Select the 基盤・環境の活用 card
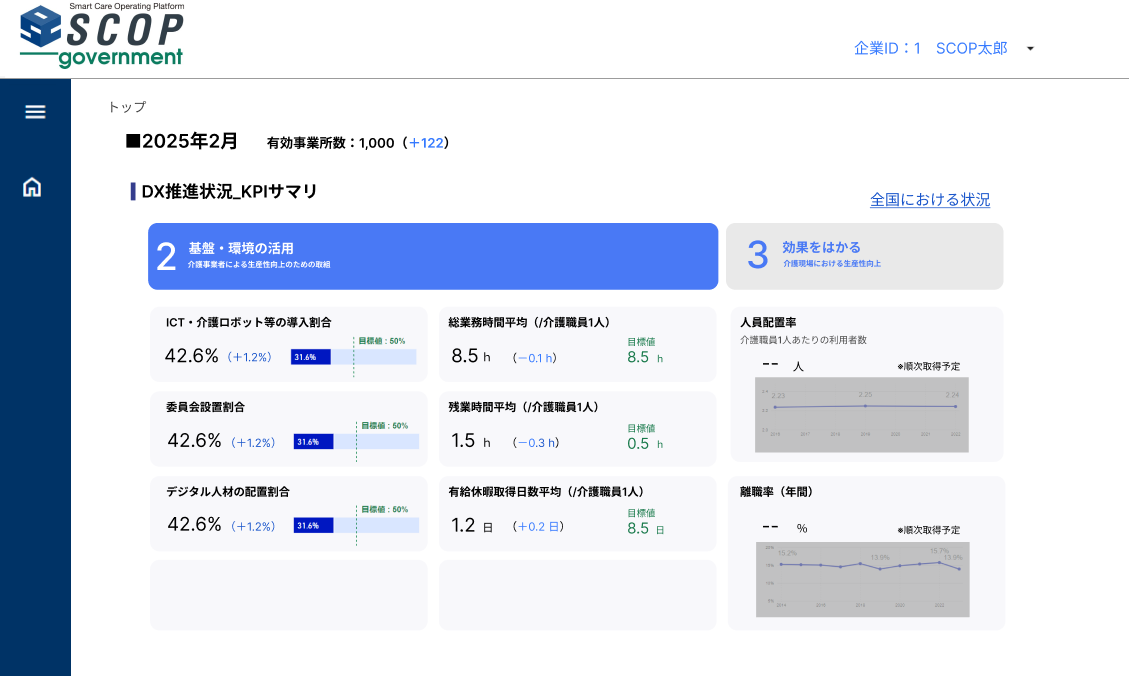Screen dimensions: 1129x676 [x=434, y=256]
